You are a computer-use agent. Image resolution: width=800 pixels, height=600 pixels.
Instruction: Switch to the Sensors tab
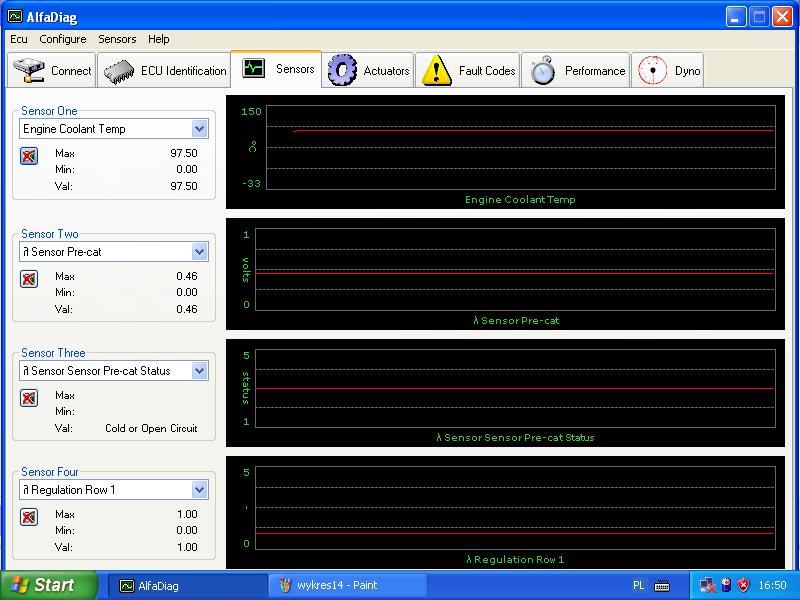tap(277, 70)
